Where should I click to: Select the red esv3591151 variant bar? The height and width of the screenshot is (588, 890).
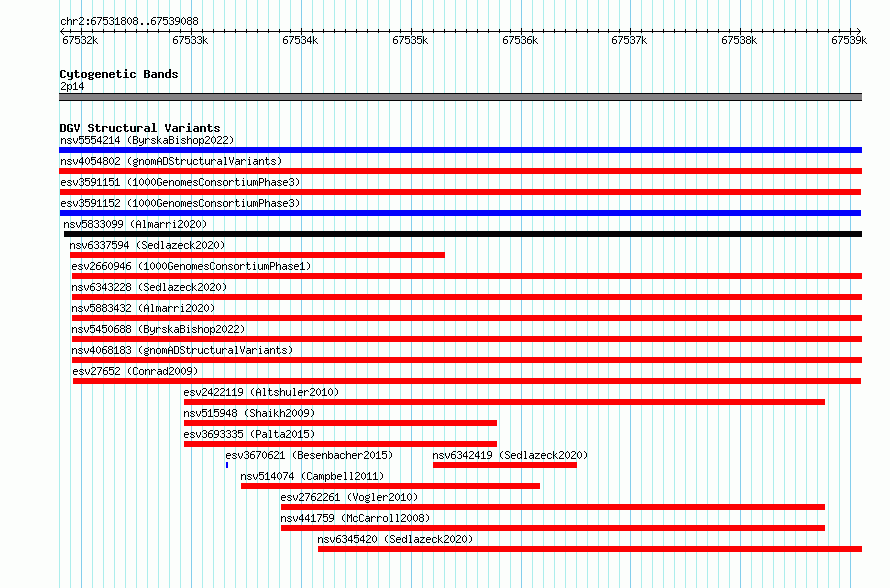460,192
